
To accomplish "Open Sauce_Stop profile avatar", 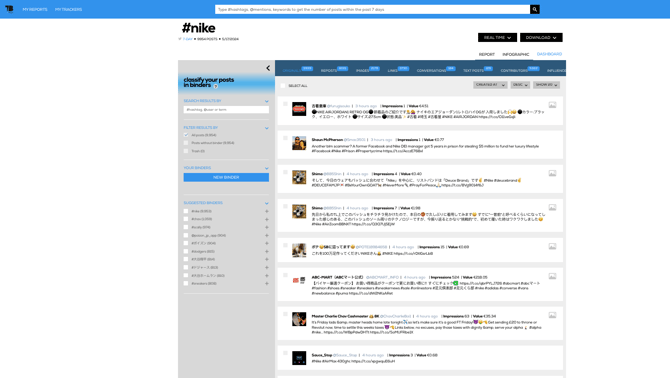I will click(299, 358).
